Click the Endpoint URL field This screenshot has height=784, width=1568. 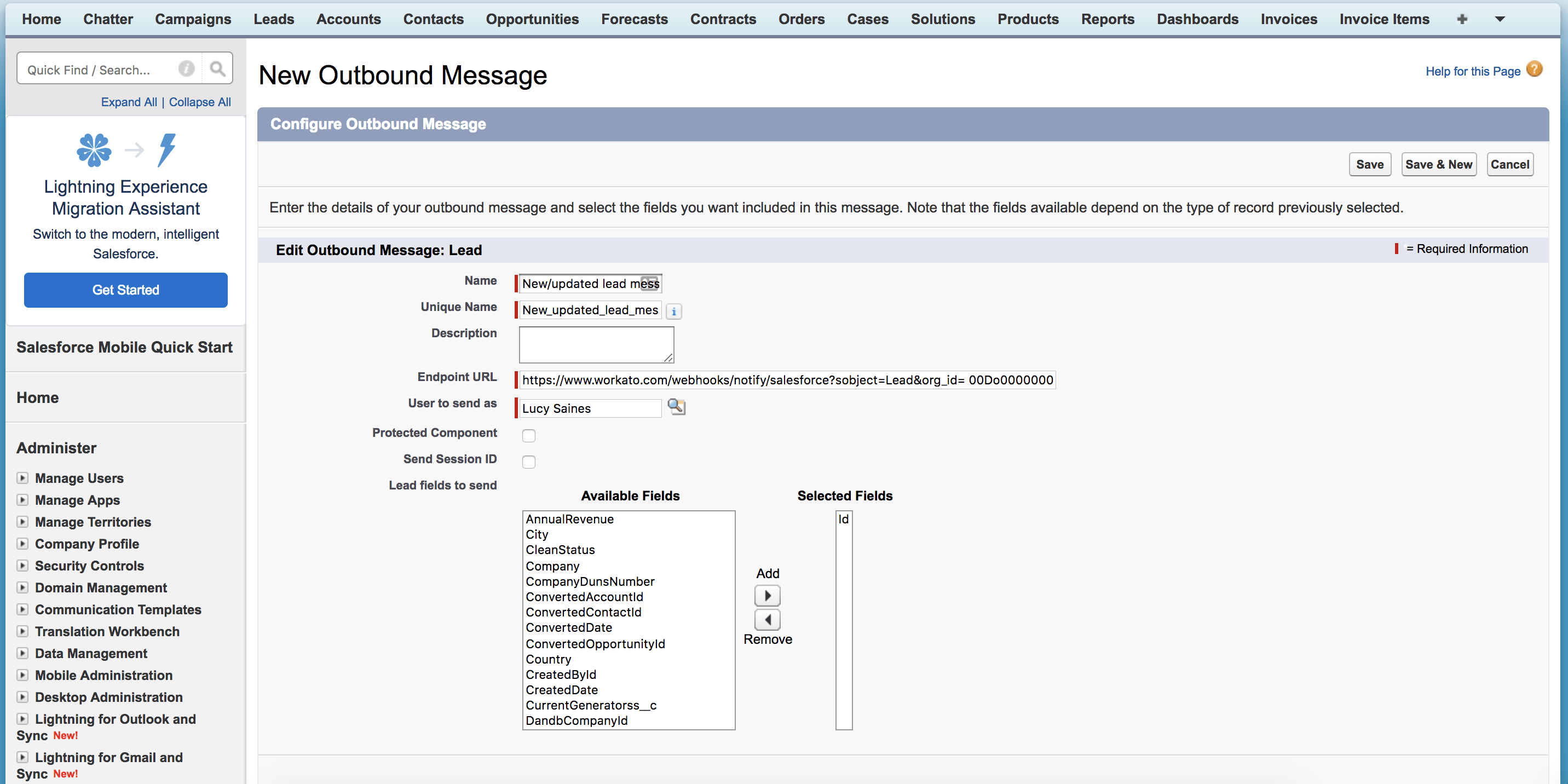tap(787, 380)
